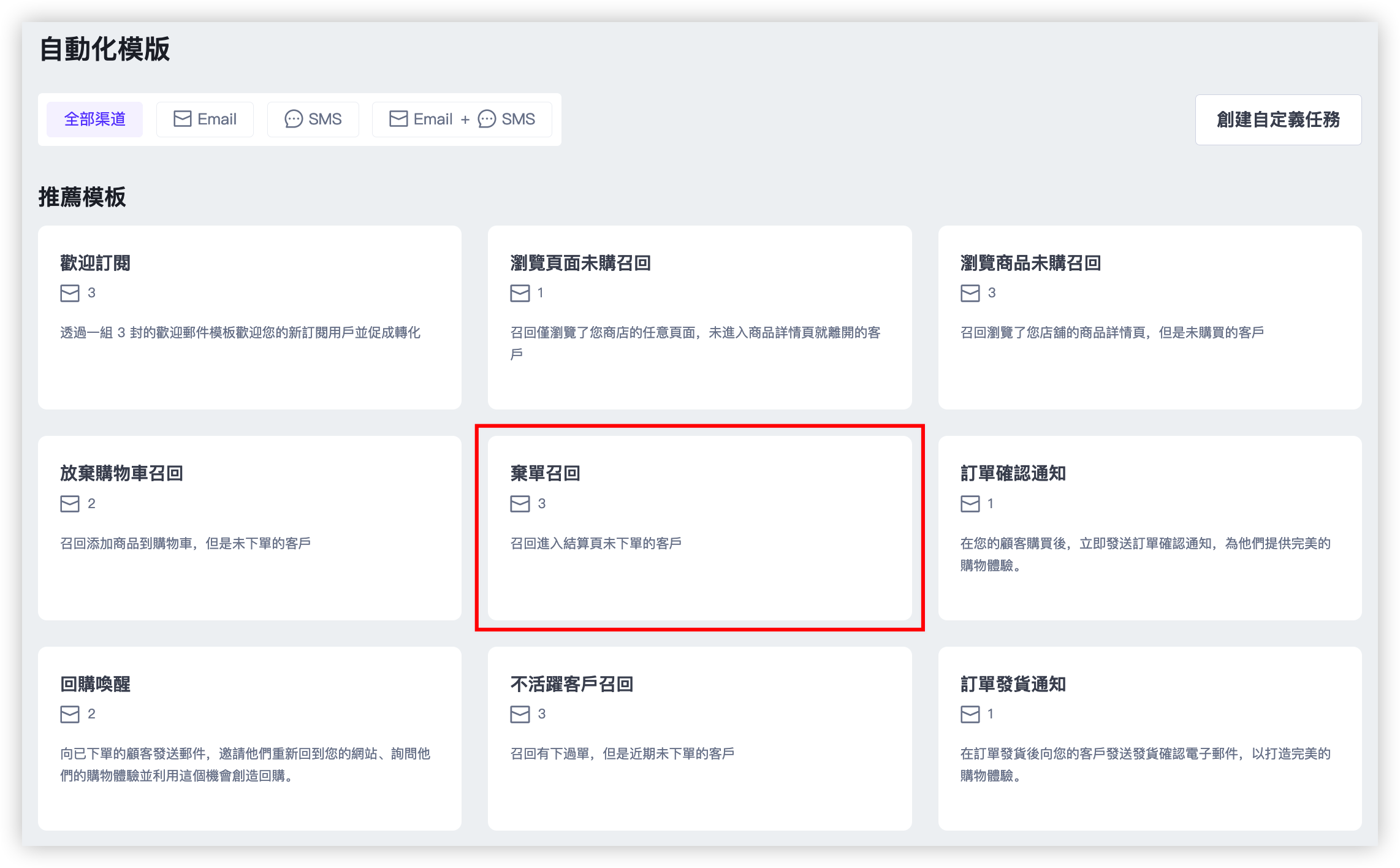Filter templates by Email channel

(x=205, y=119)
